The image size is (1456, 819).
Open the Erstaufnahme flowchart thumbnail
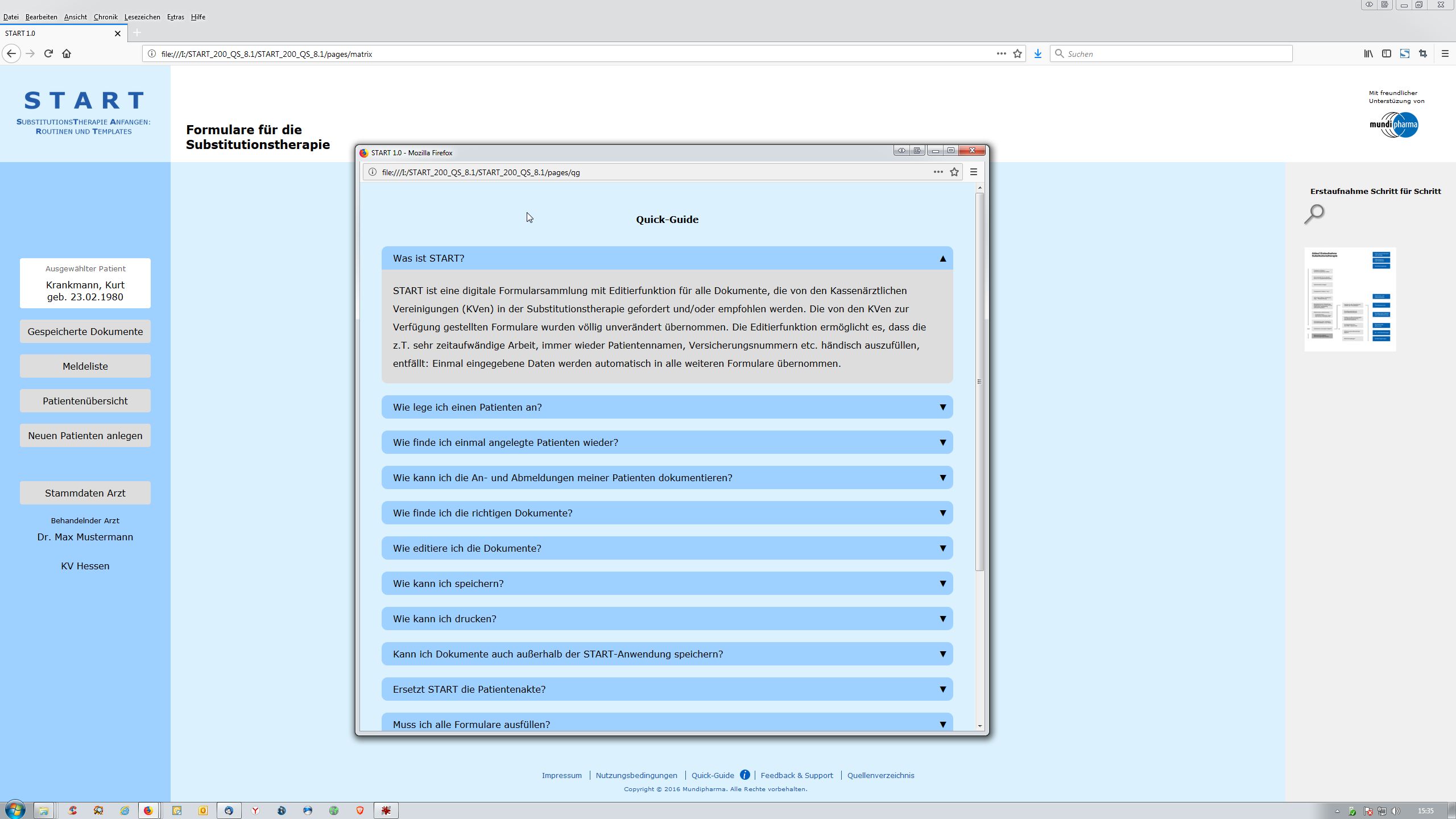pyautogui.click(x=1350, y=299)
